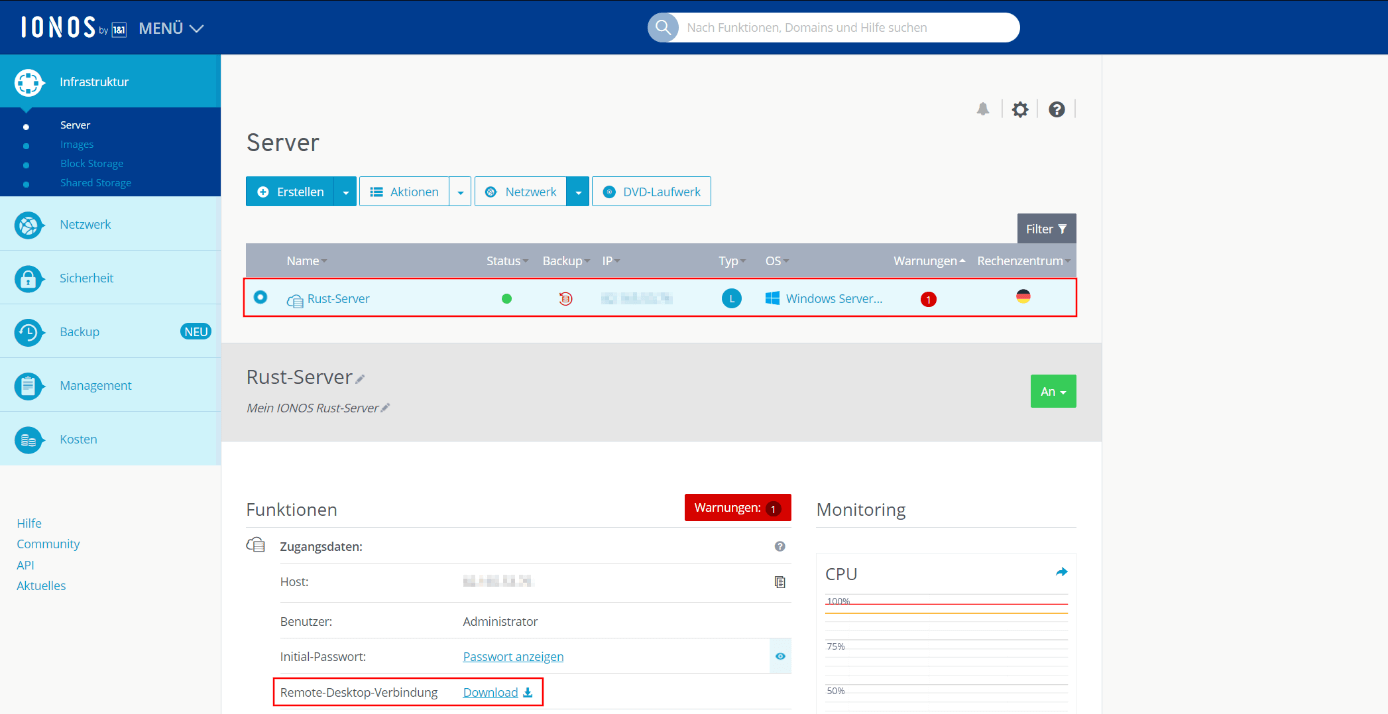Click the DVD-Laufwerk button
The height and width of the screenshot is (714, 1388).
click(x=651, y=192)
